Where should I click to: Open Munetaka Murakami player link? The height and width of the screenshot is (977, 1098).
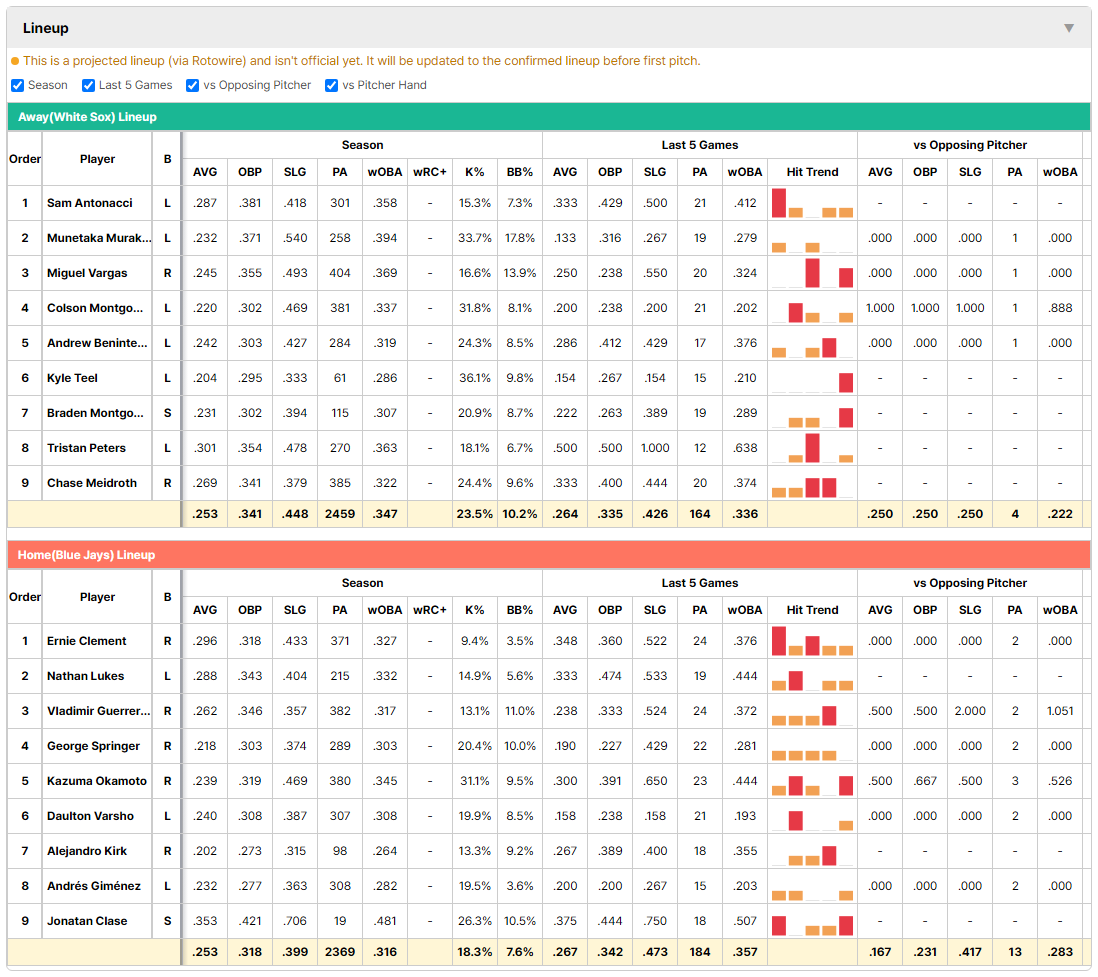99,238
